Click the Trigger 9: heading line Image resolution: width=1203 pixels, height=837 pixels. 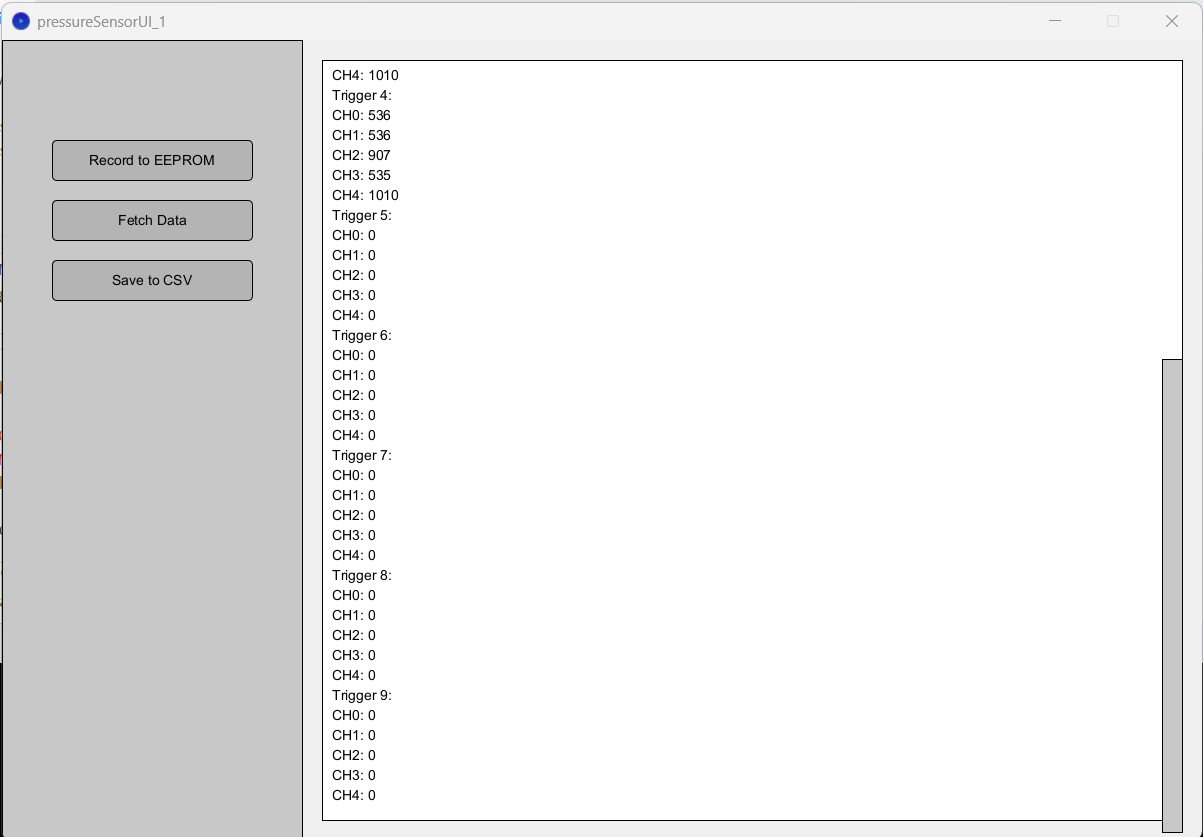point(362,695)
